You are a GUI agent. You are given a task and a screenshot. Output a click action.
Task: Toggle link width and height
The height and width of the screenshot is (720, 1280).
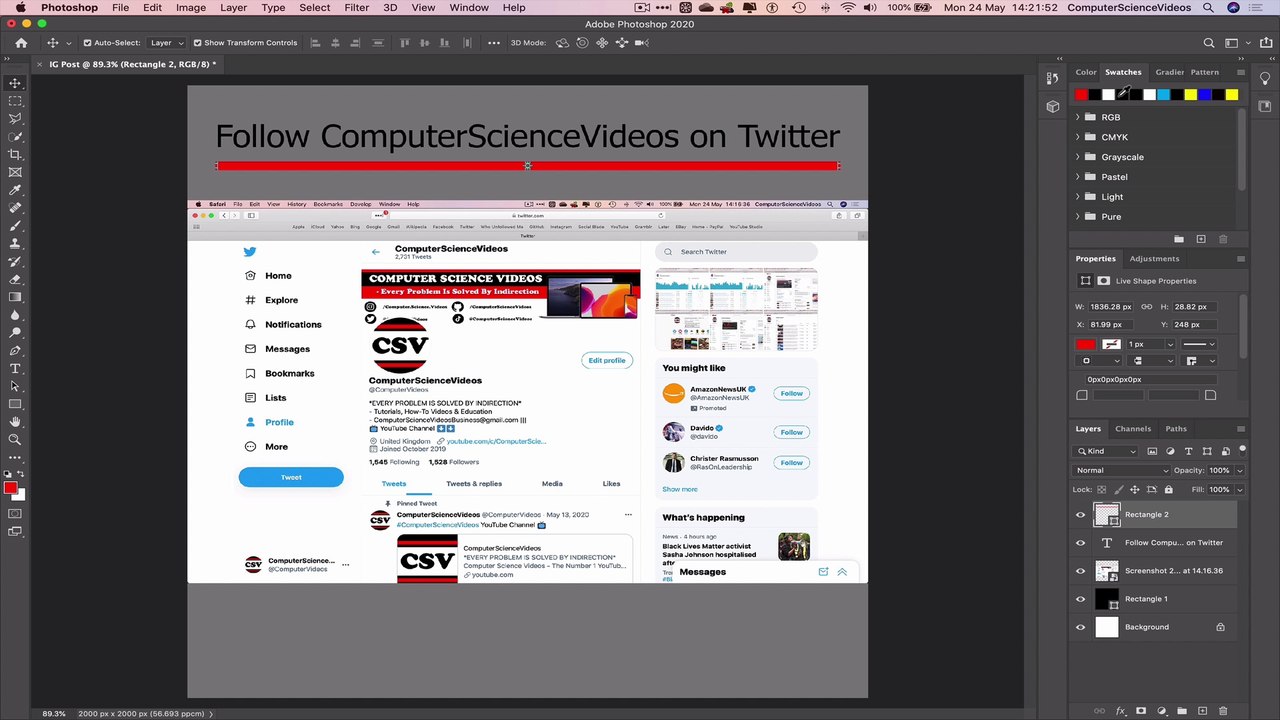[x=1146, y=307]
